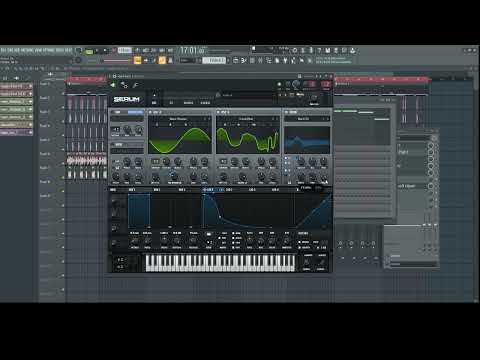Select the ENV 2 tab
The width and height of the screenshot is (480, 360).
coord(157,190)
